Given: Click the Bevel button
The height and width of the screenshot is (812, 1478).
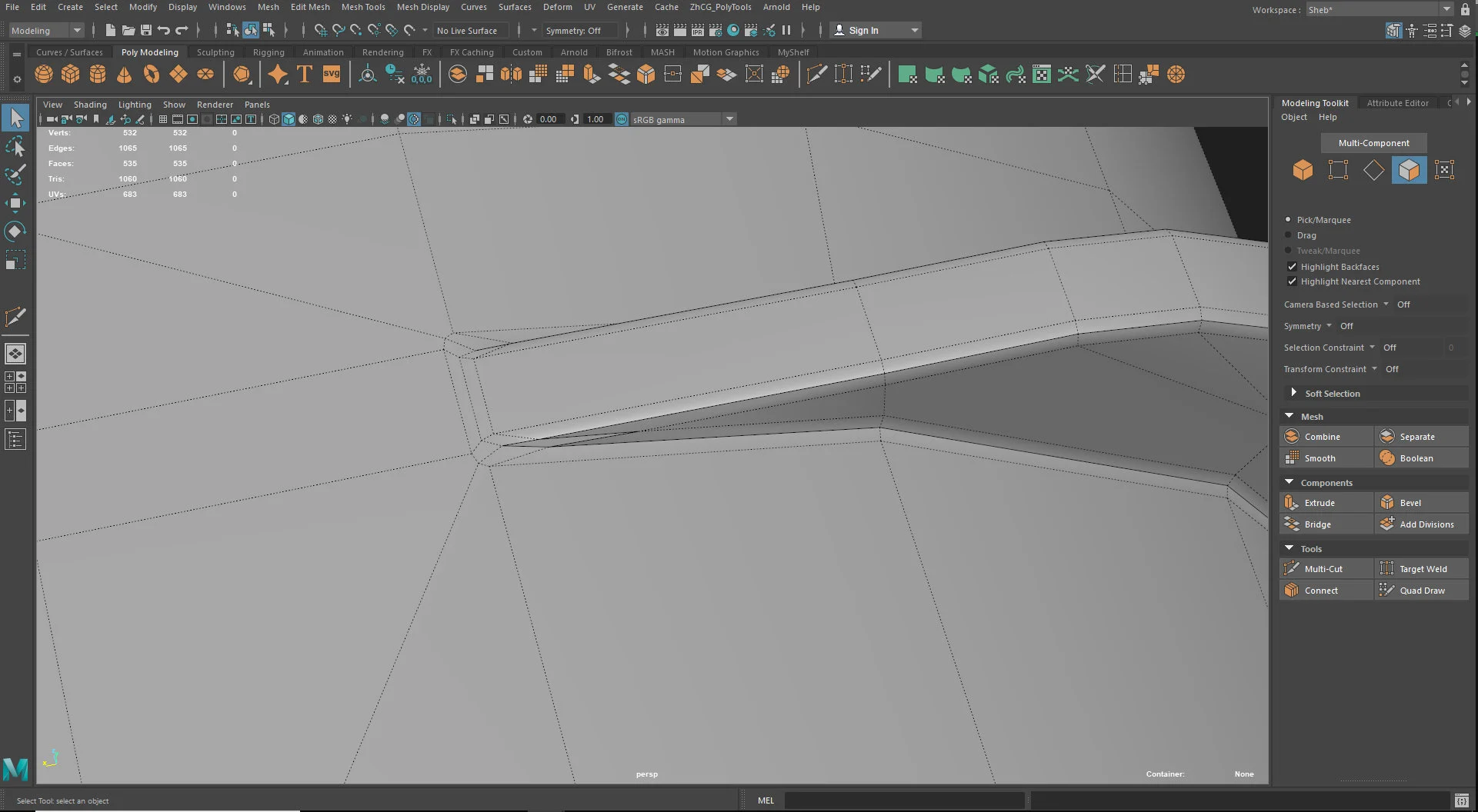Looking at the screenshot, I should [x=1422, y=502].
